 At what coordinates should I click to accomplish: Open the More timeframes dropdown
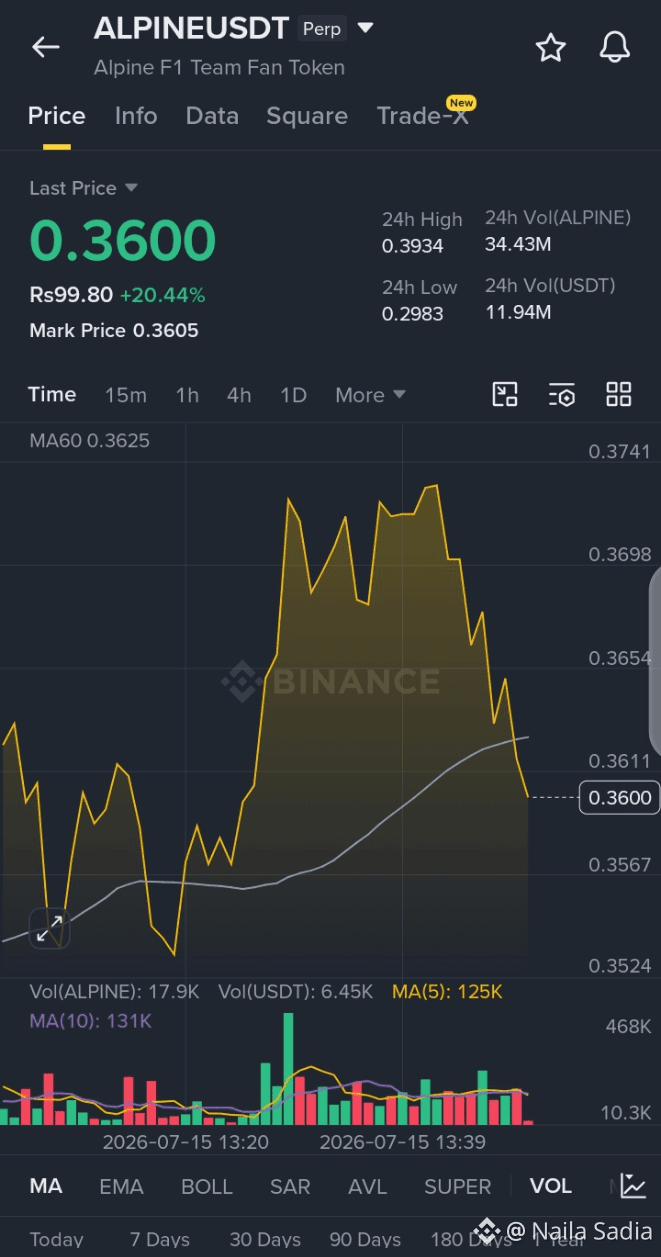(370, 395)
